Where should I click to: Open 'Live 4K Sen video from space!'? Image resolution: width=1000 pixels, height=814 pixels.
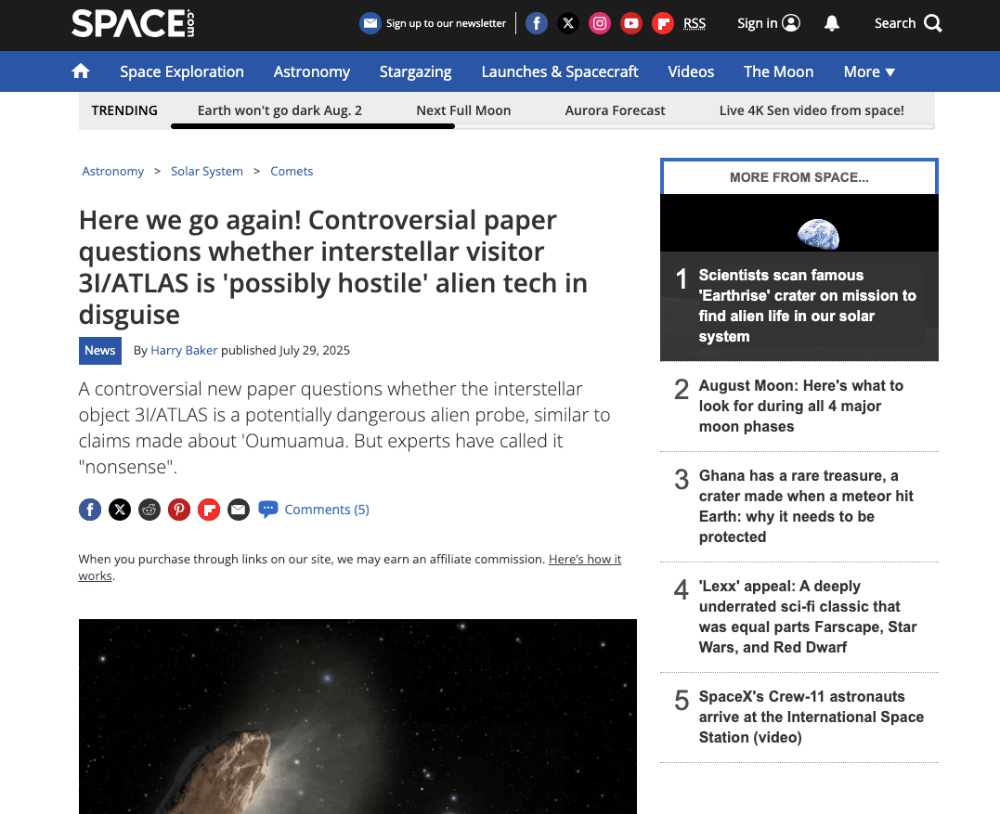(811, 110)
